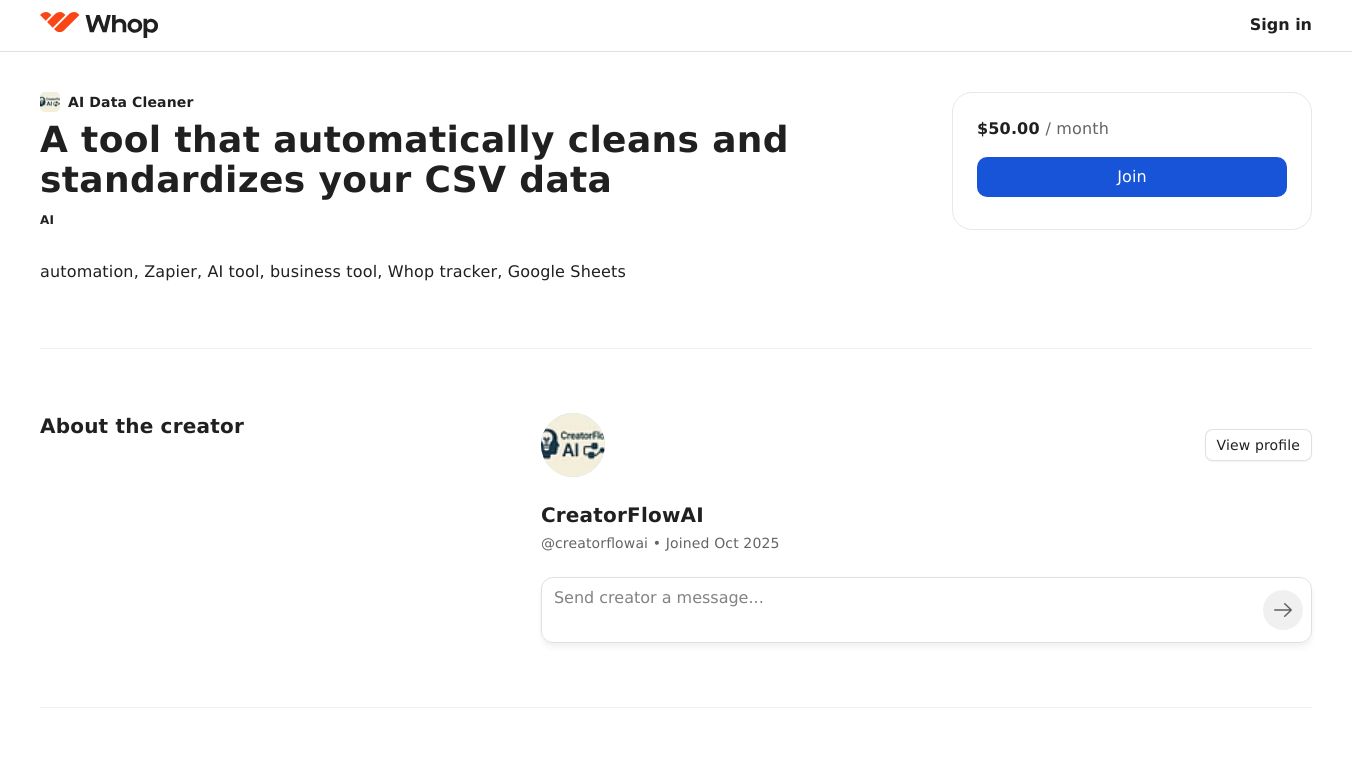Select the AI Data Cleaner product name
The image size is (1352, 760).
pos(130,102)
